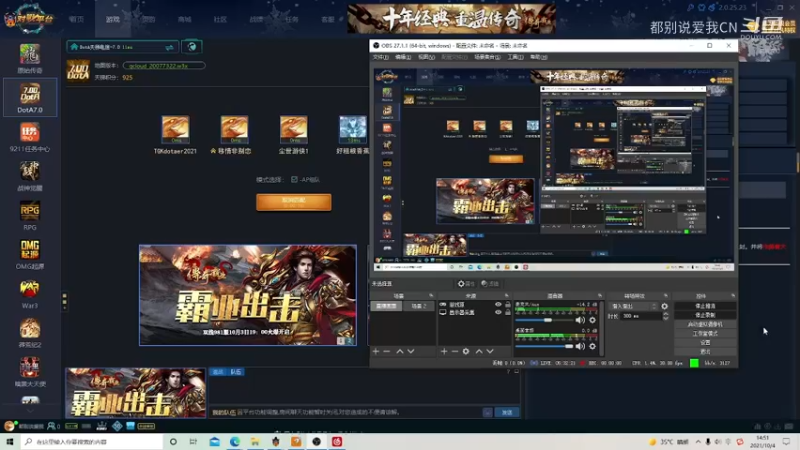Switch to the 商城 tab in the platform
This screenshot has width=800, height=450.
(x=185, y=19)
